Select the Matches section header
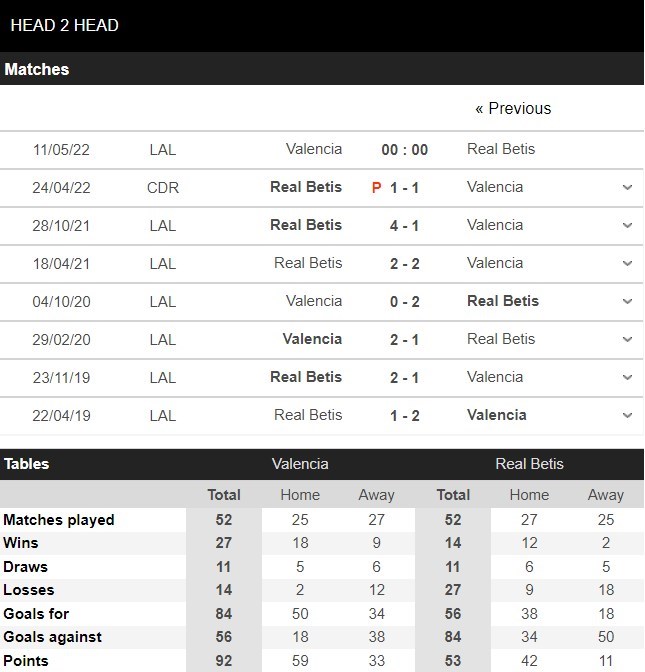 [37, 69]
